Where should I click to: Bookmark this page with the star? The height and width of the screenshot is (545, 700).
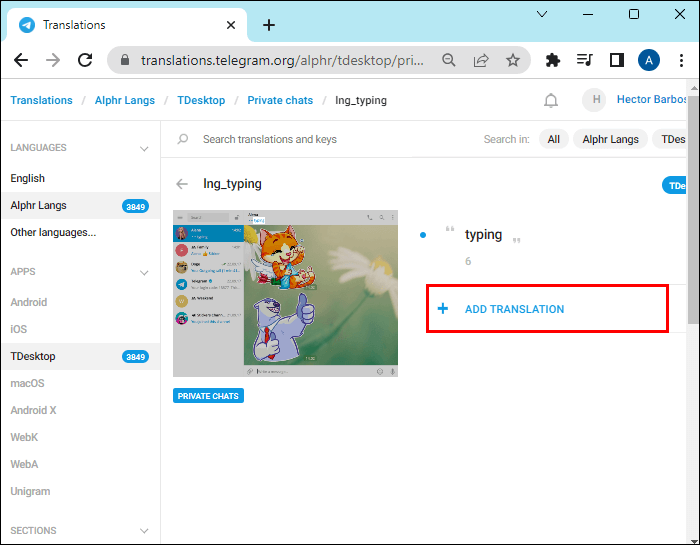click(x=512, y=60)
